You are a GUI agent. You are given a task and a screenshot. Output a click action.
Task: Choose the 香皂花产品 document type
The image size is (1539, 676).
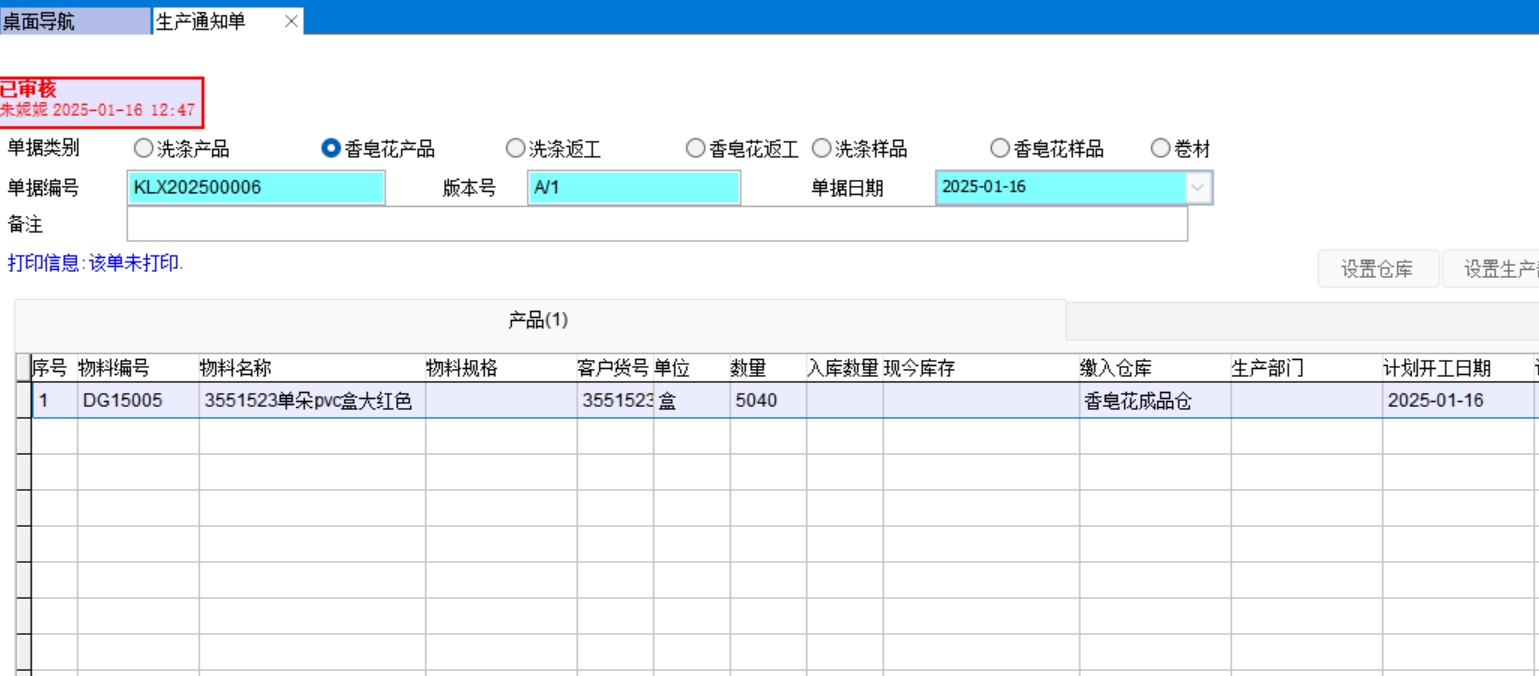pos(331,149)
